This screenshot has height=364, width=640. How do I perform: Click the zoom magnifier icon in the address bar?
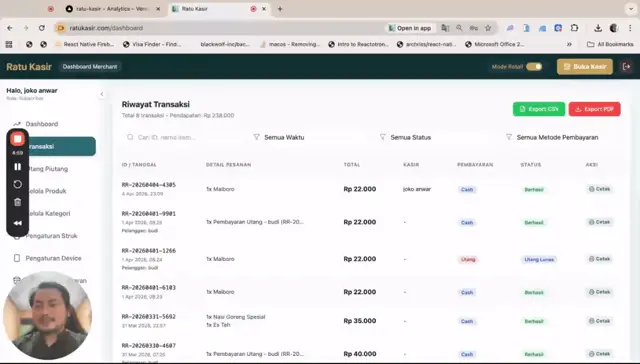coord(459,28)
